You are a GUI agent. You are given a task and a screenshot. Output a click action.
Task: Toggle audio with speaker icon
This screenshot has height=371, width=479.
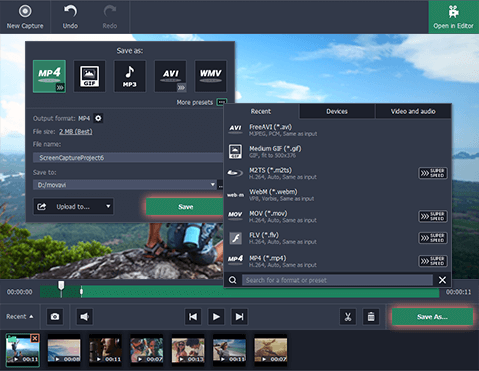coord(85,316)
